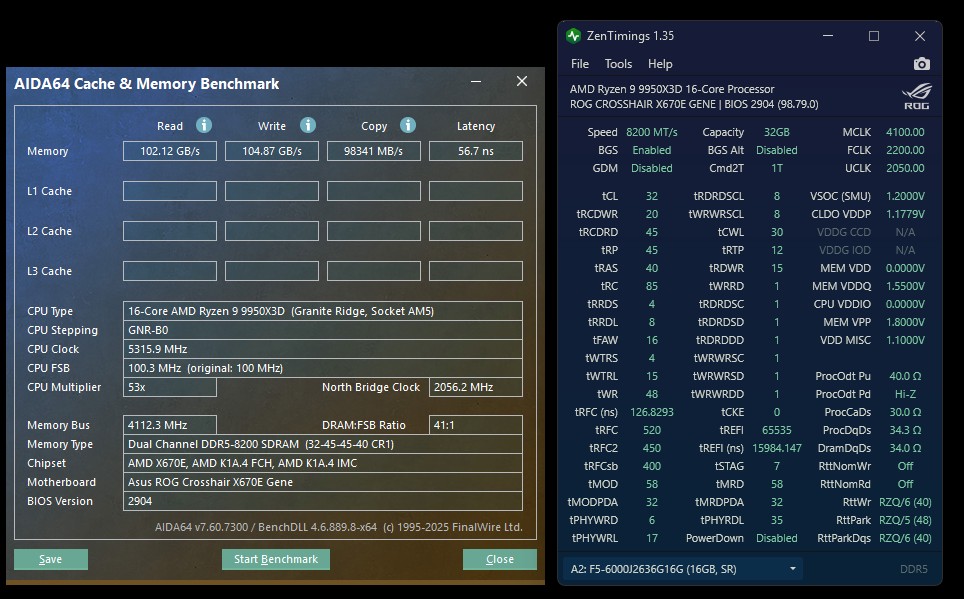Click the Memory Type DDR5-8200 SDRAM field
The height and width of the screenshot is (599, 964).
[x=323, y=444]
